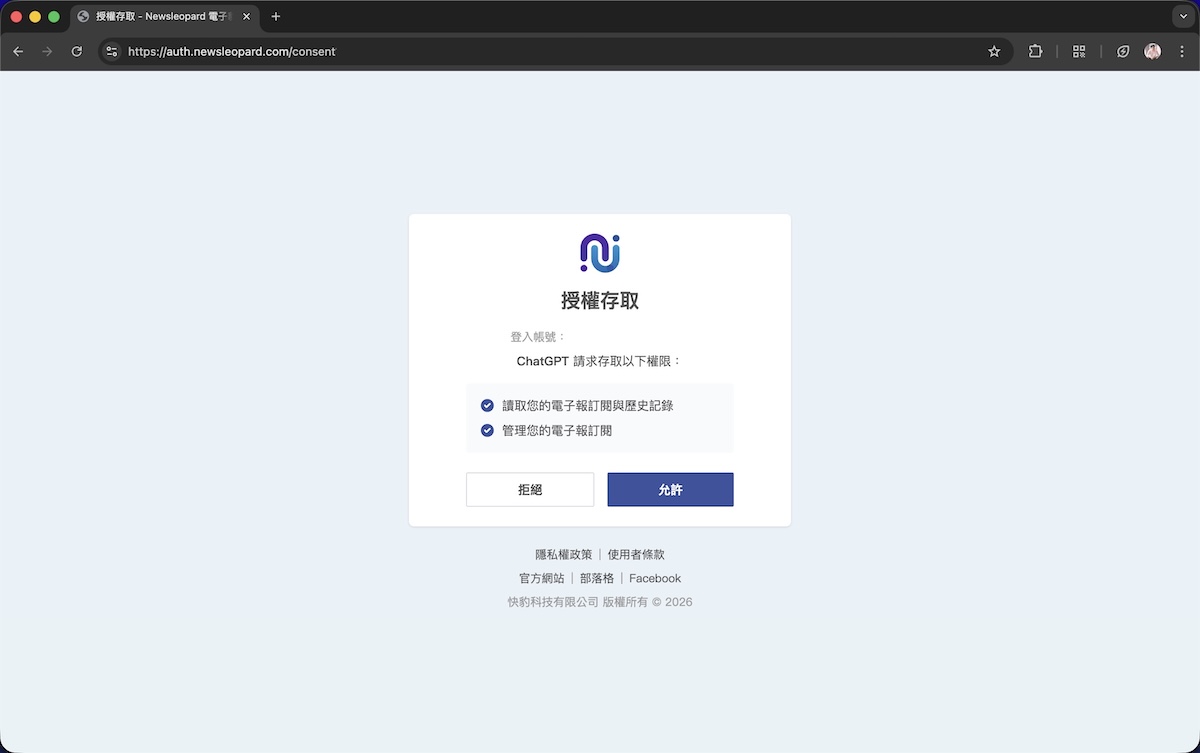
Task: View site information icon in address bar
Action: 112,51
